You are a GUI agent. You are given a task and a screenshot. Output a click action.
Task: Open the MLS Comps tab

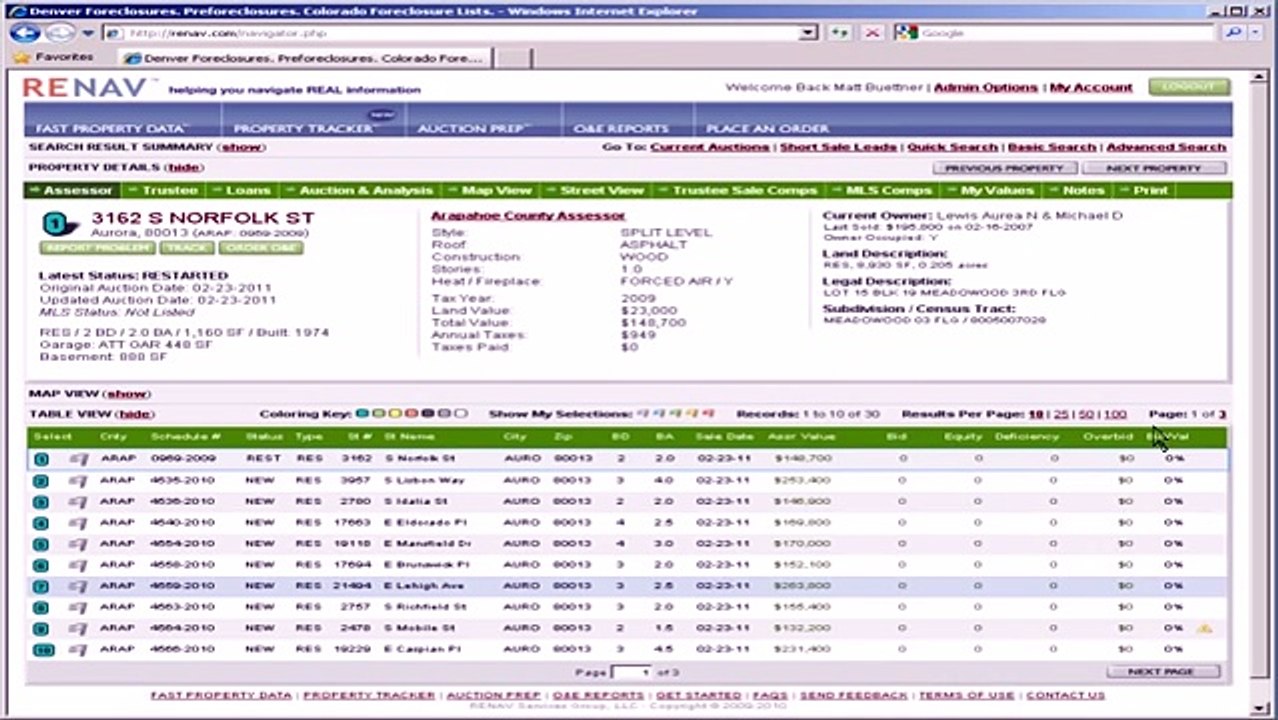click(881, 190)
